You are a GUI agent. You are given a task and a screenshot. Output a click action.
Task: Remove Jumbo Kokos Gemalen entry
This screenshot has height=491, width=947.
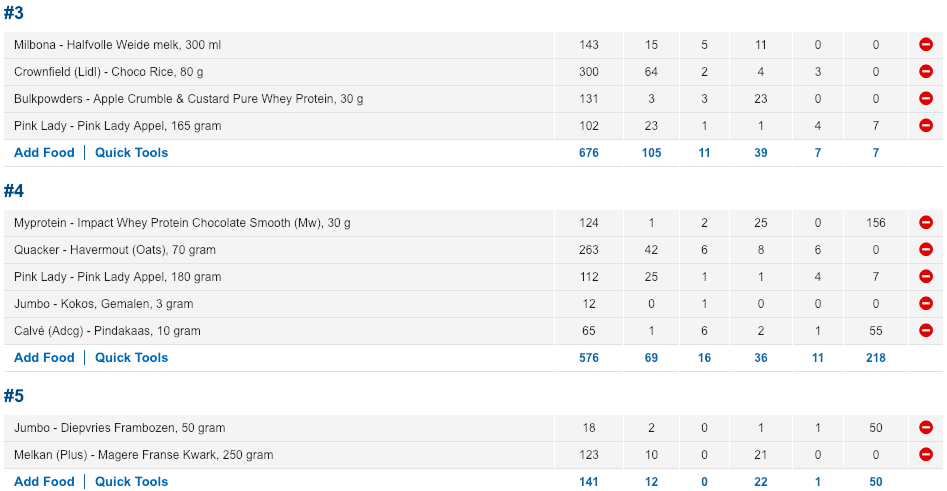pos(926,304)
